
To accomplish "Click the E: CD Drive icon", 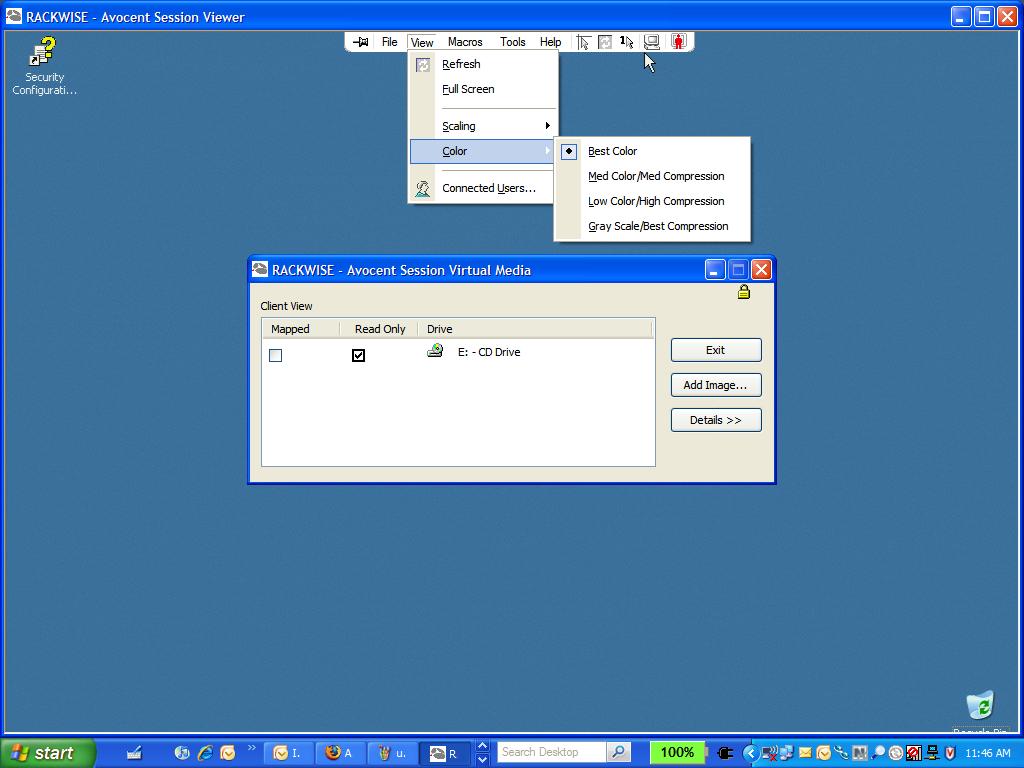I will 435,351.
